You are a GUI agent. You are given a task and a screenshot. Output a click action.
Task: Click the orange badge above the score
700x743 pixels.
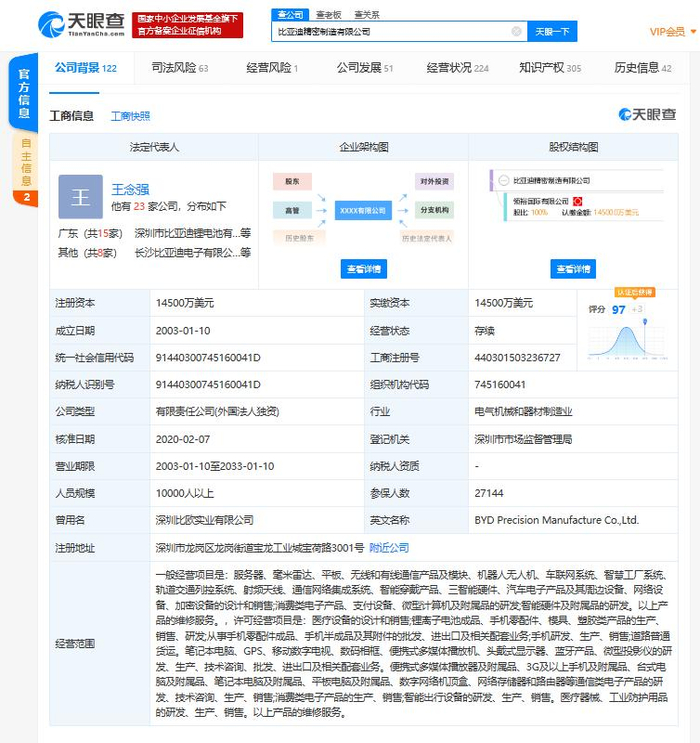click(635, 292)
